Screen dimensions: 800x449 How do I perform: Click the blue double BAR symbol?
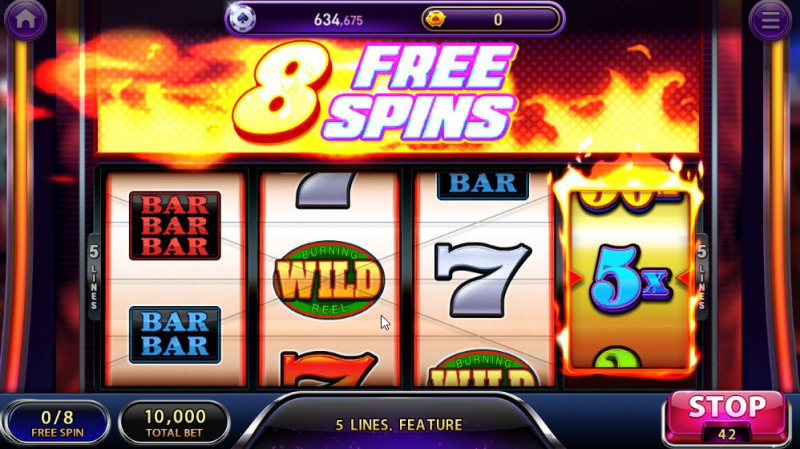174,335
